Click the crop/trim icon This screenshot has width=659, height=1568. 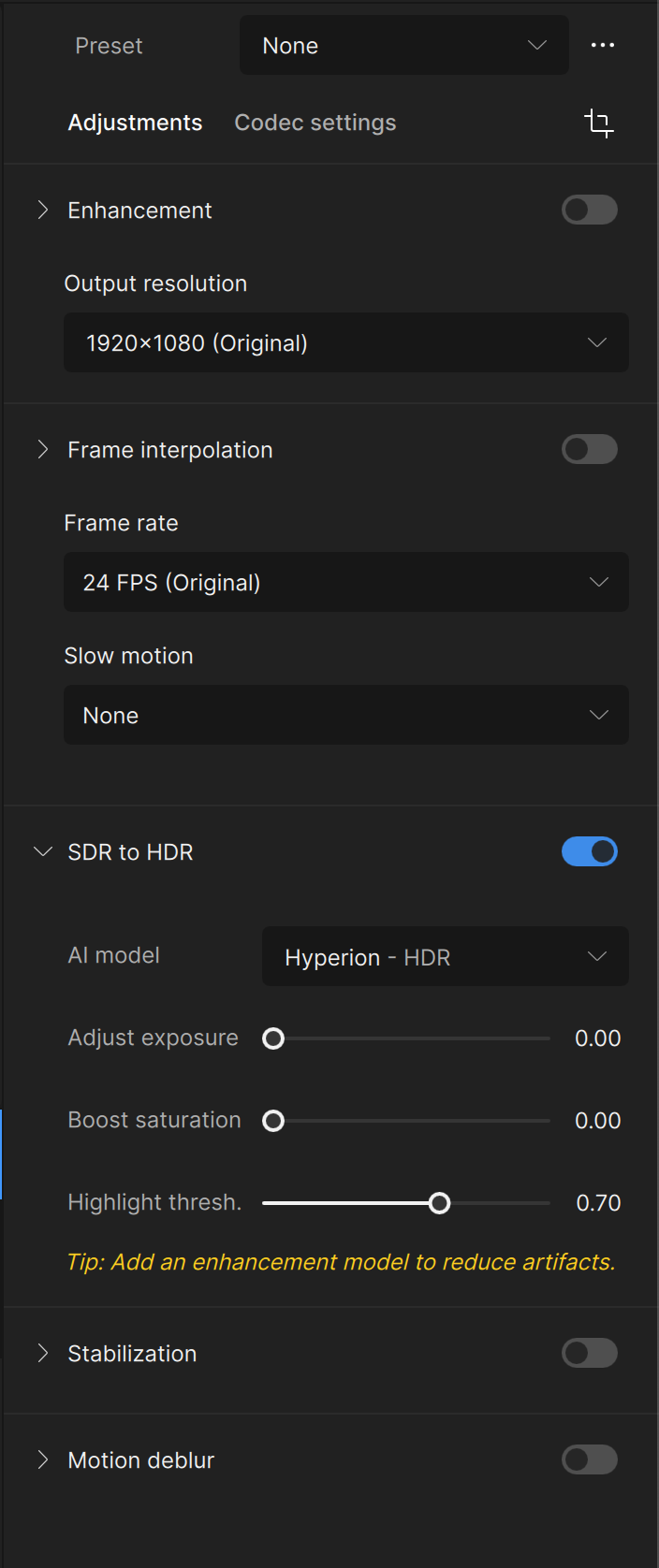tap(599, 123)
